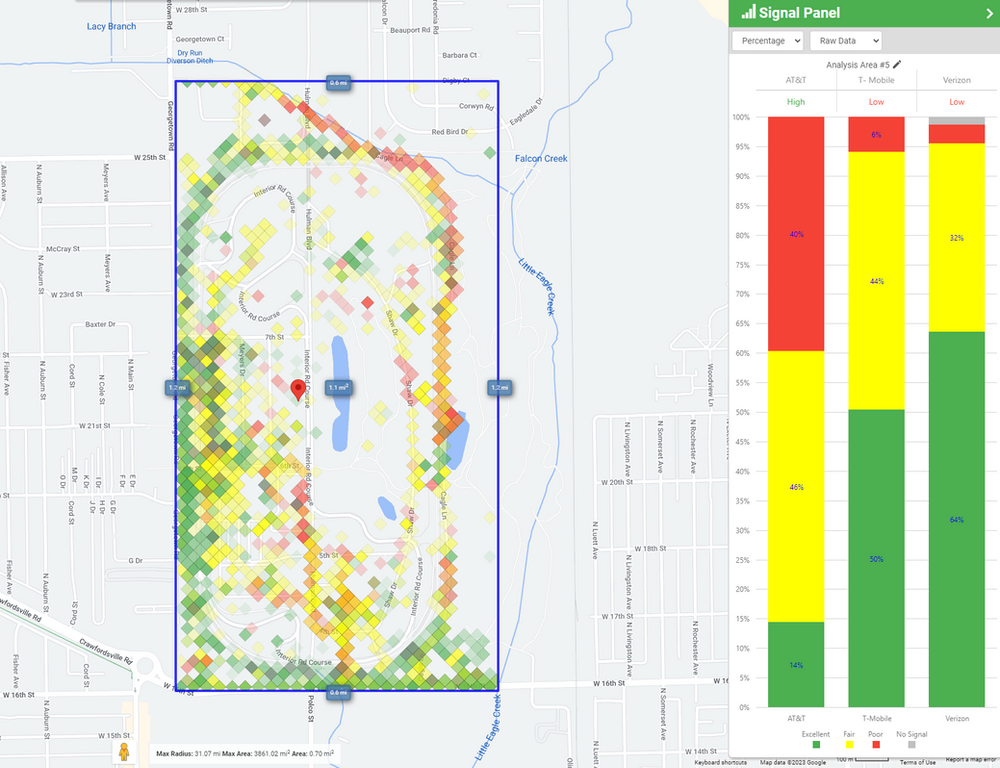The width and height of the screenshot is (1000, 768).
Task: Click the Red Bird Dr street label
Action: pos(450,132)
